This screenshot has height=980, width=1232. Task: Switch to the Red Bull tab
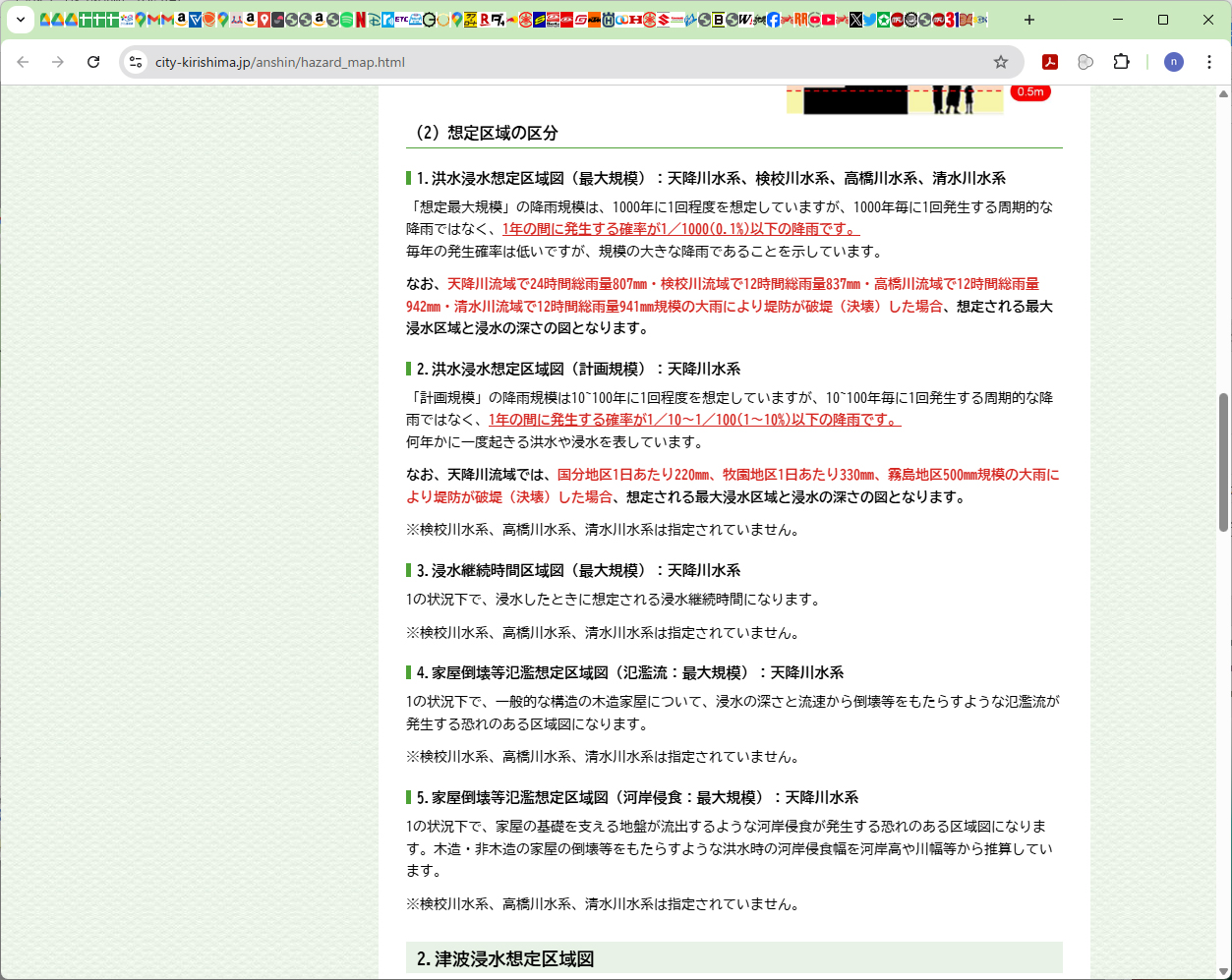pyautogui.click(x=511, y=20)
